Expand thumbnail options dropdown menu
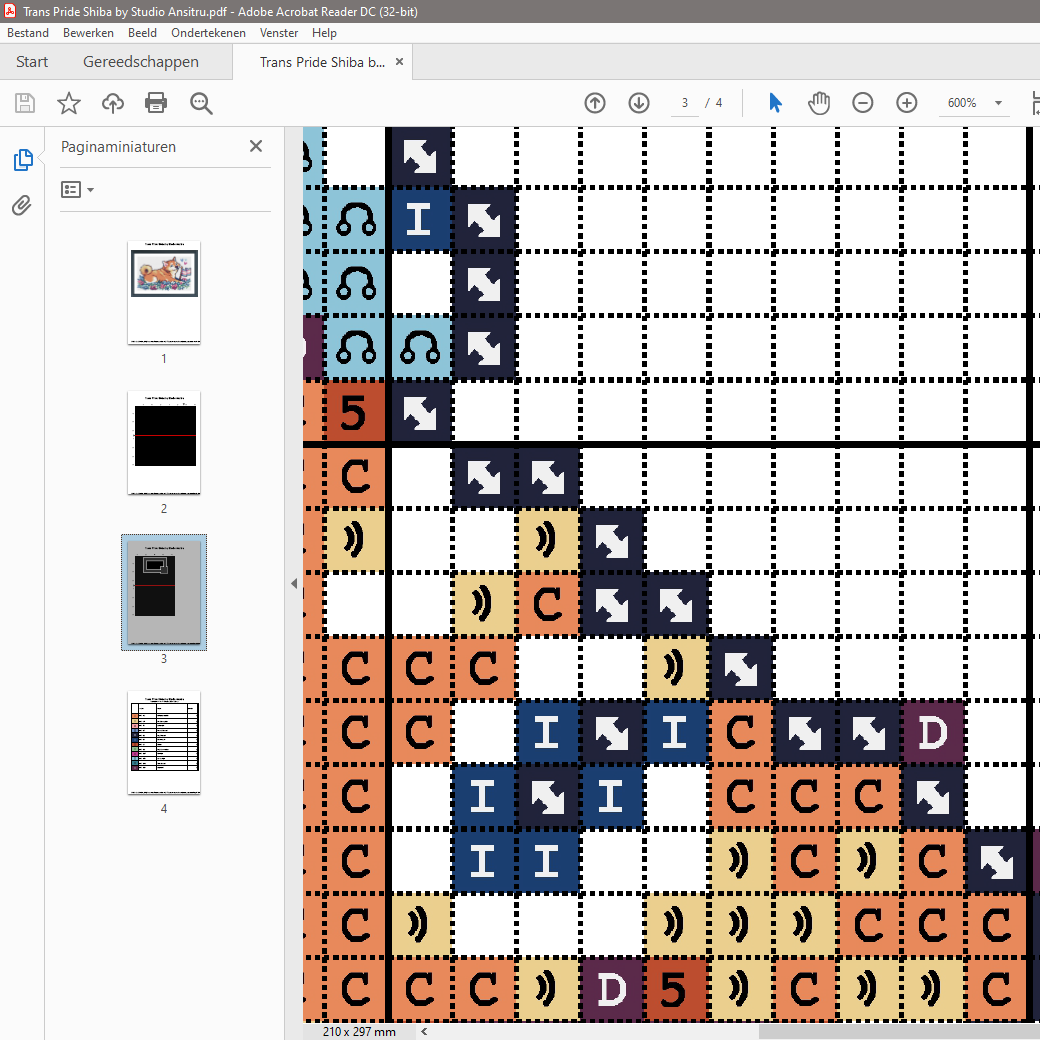The height and width of the screenshot is (1040, 1040). tap(77, 189)
